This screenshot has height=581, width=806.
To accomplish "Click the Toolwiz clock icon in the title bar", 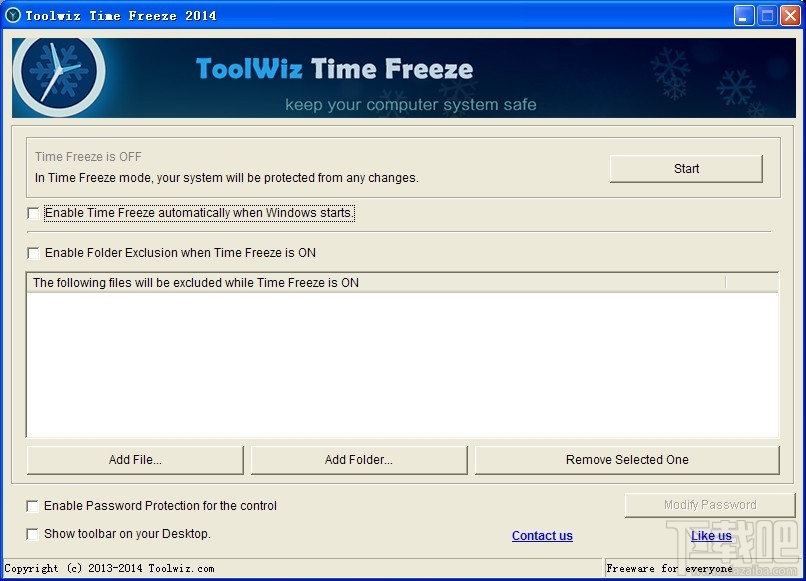I will click(14, 15).
